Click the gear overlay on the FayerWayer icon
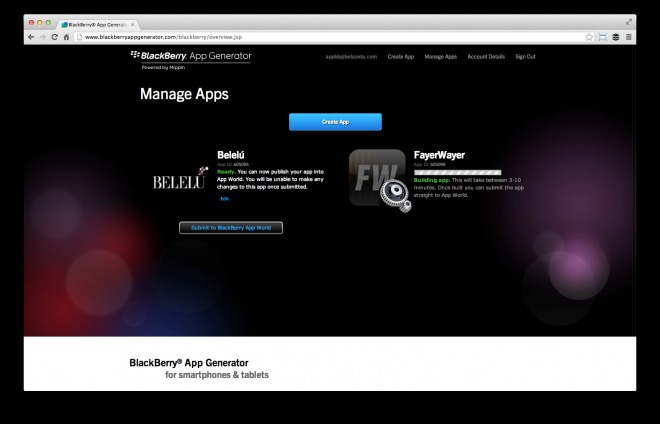The image size is (660, 424). click(395, 195)
